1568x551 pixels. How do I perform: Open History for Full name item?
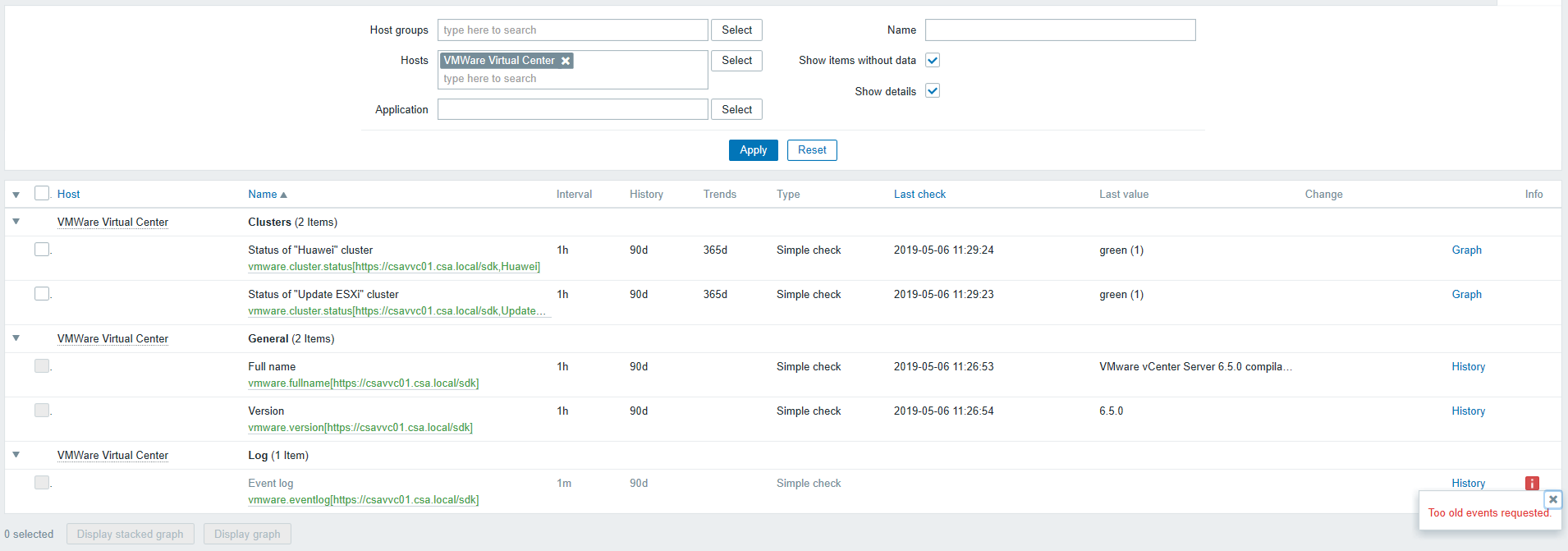[1468, 367]
